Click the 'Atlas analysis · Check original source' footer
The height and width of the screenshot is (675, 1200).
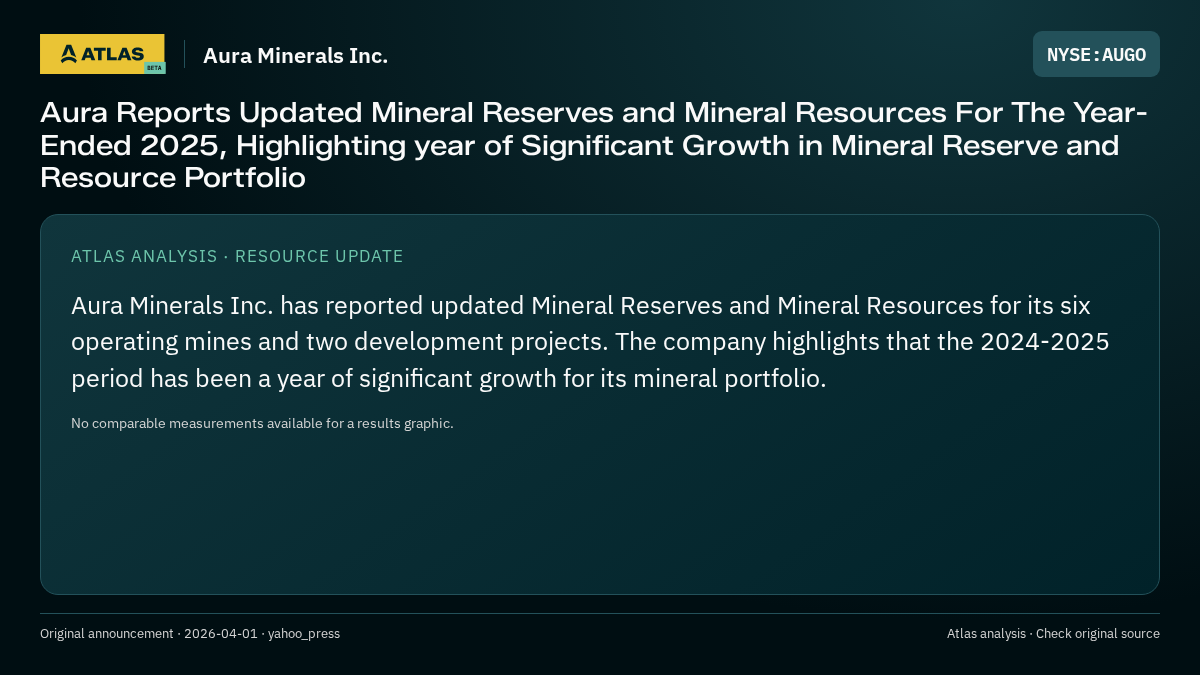[1053, 633]
